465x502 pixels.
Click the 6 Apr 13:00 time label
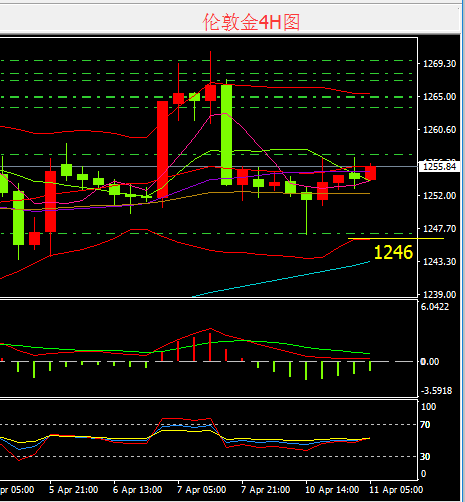point(137,490)
